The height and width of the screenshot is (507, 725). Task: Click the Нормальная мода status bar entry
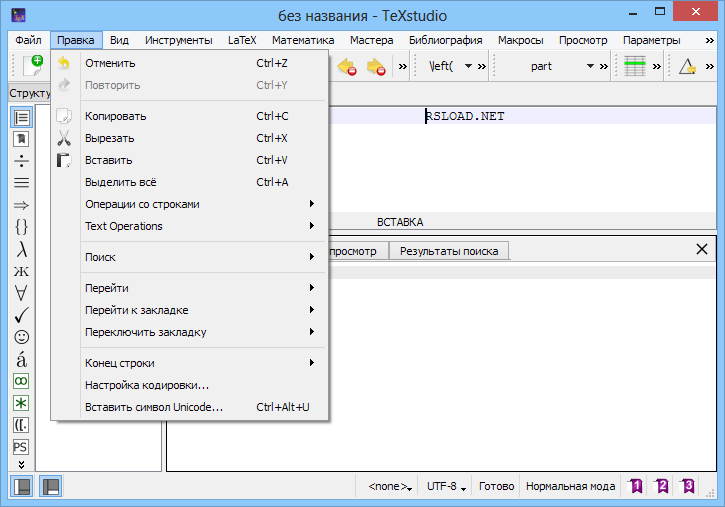click(x=570, y=487)
